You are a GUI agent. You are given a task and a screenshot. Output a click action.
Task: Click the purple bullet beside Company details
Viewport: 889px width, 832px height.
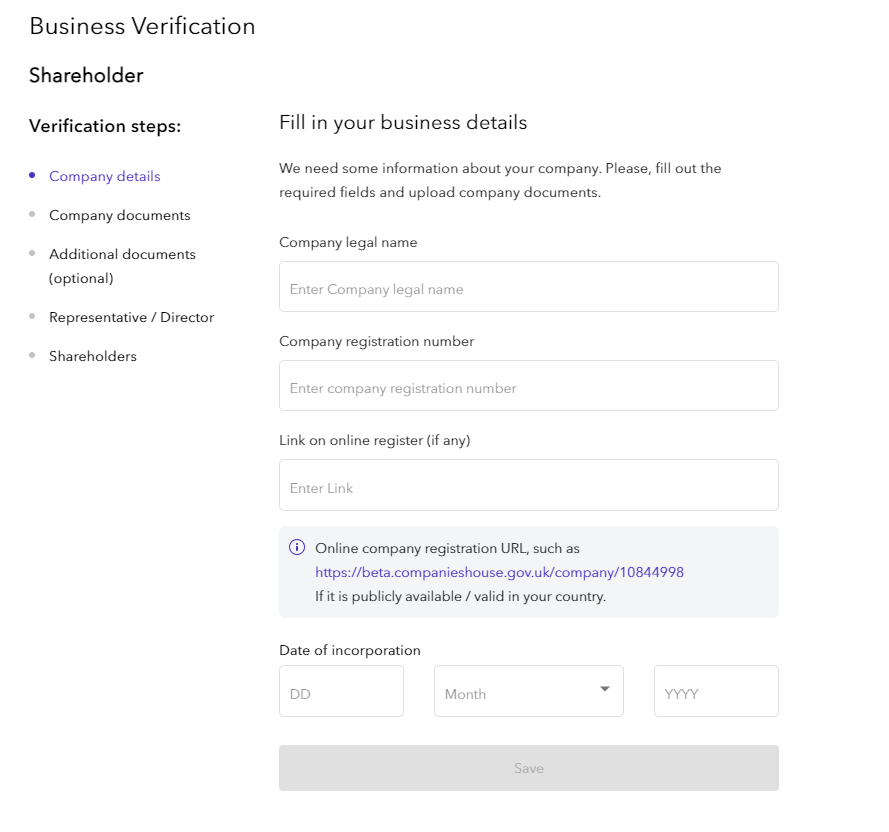33,175
